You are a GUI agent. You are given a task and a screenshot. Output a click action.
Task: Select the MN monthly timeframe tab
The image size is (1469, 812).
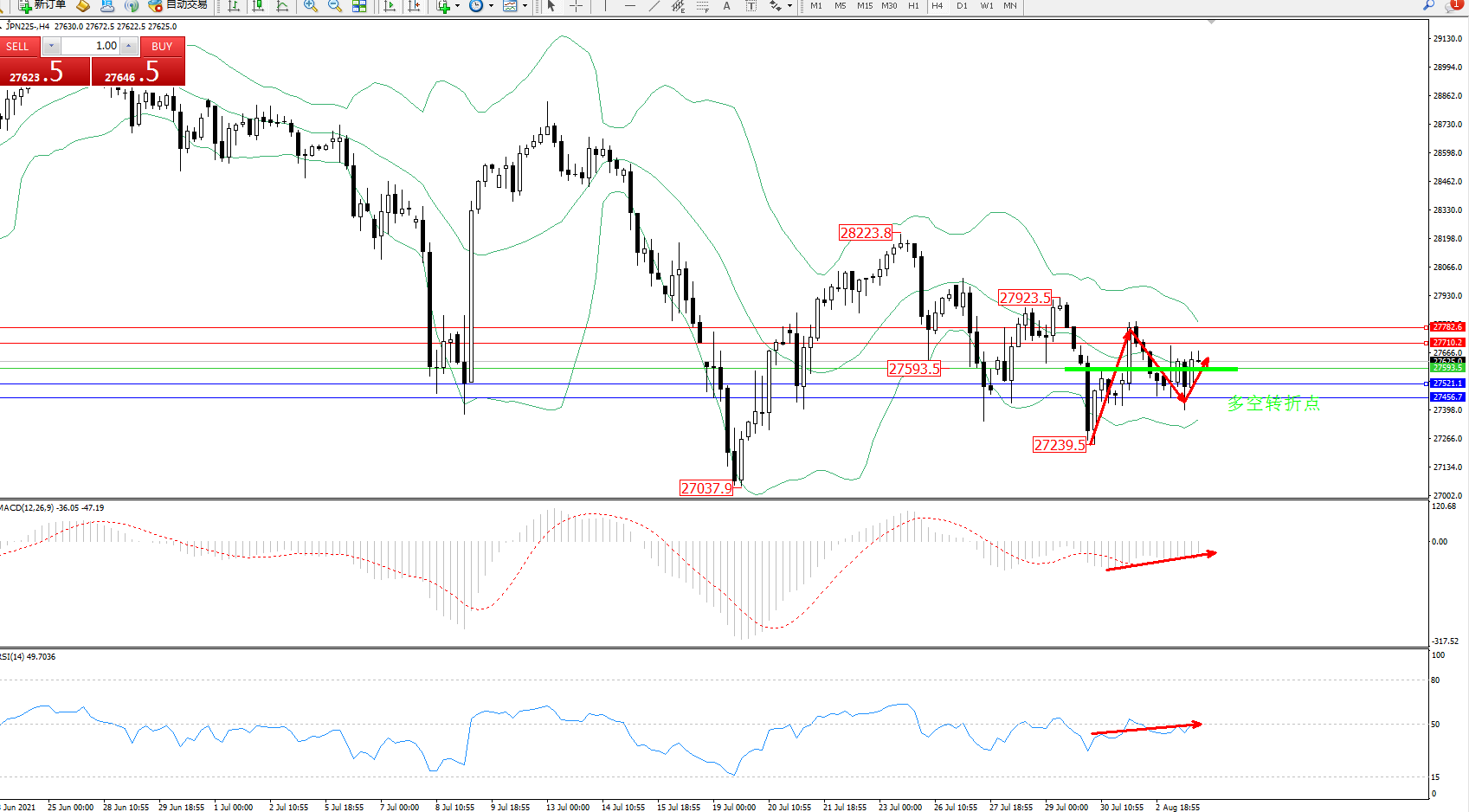tap(1009, 6)
